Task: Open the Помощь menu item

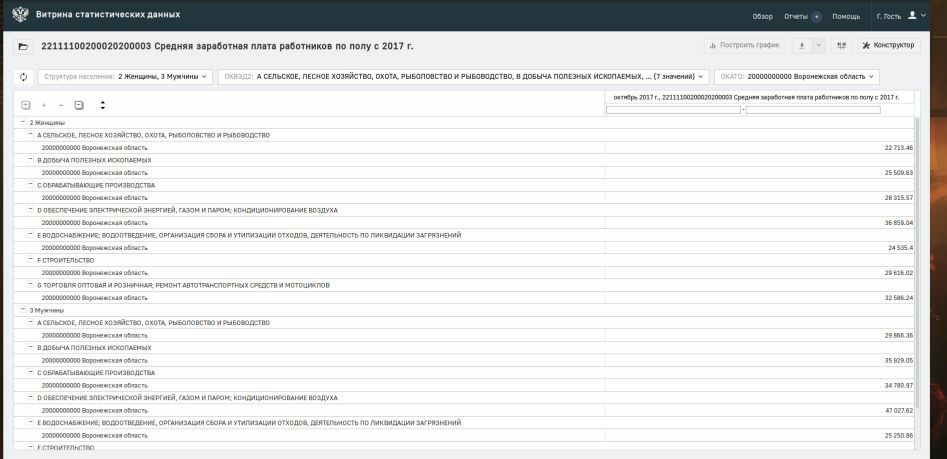Action: 846,16
